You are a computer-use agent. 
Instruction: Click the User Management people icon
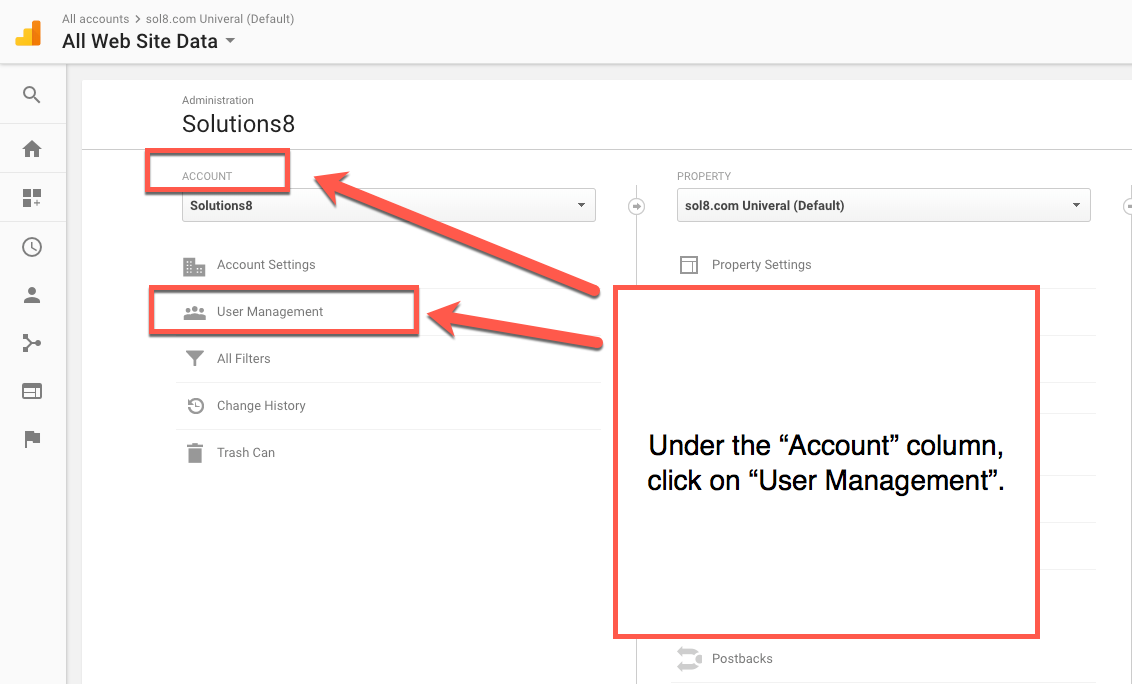point(195,313)
